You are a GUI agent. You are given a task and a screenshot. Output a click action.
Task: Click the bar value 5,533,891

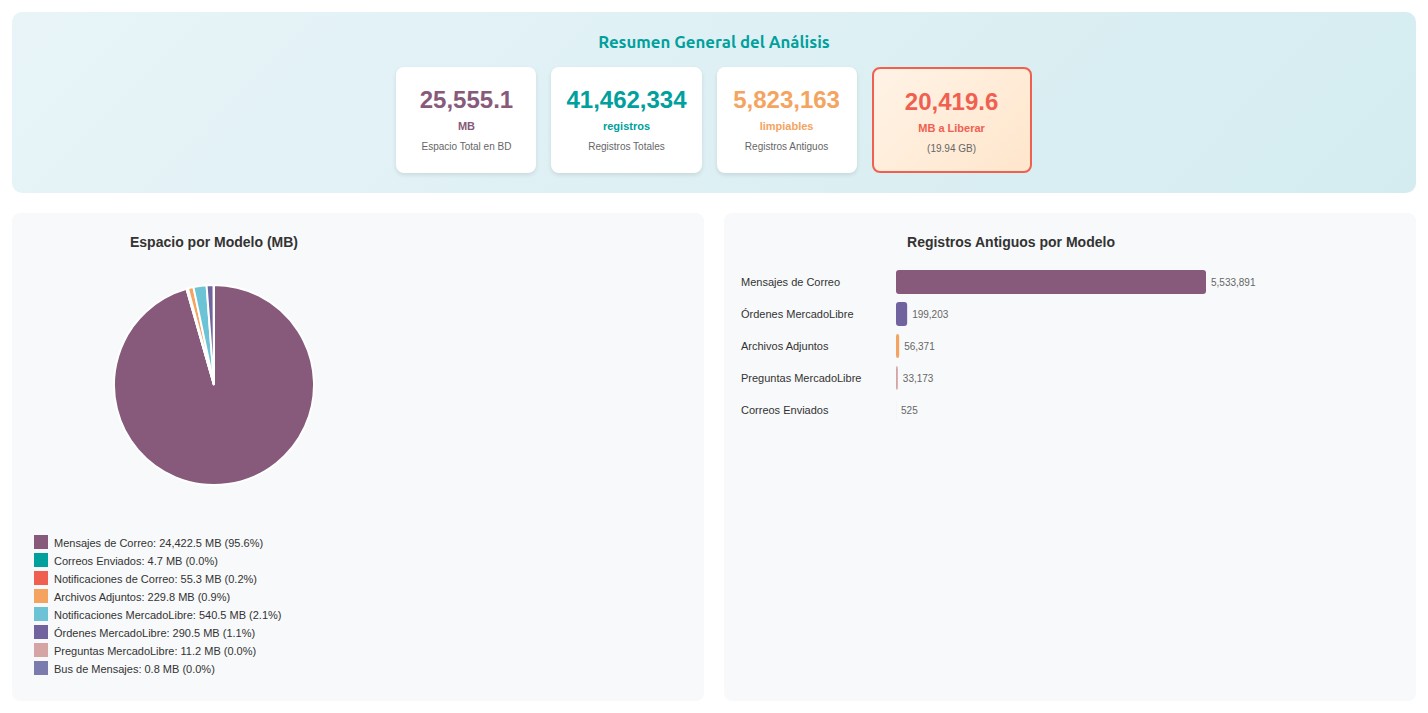click(x=1233, y=283)
